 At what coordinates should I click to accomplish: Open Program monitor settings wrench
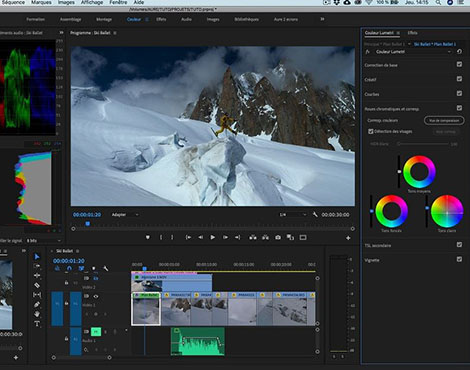[x=315, y=215]
